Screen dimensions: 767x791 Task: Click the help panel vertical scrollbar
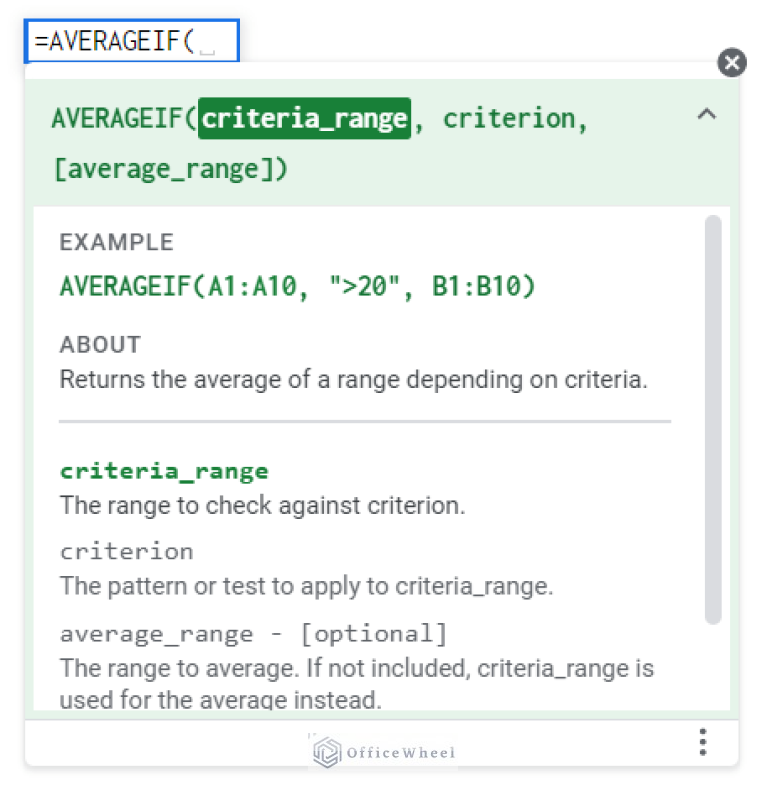click(x=712, y=420)
